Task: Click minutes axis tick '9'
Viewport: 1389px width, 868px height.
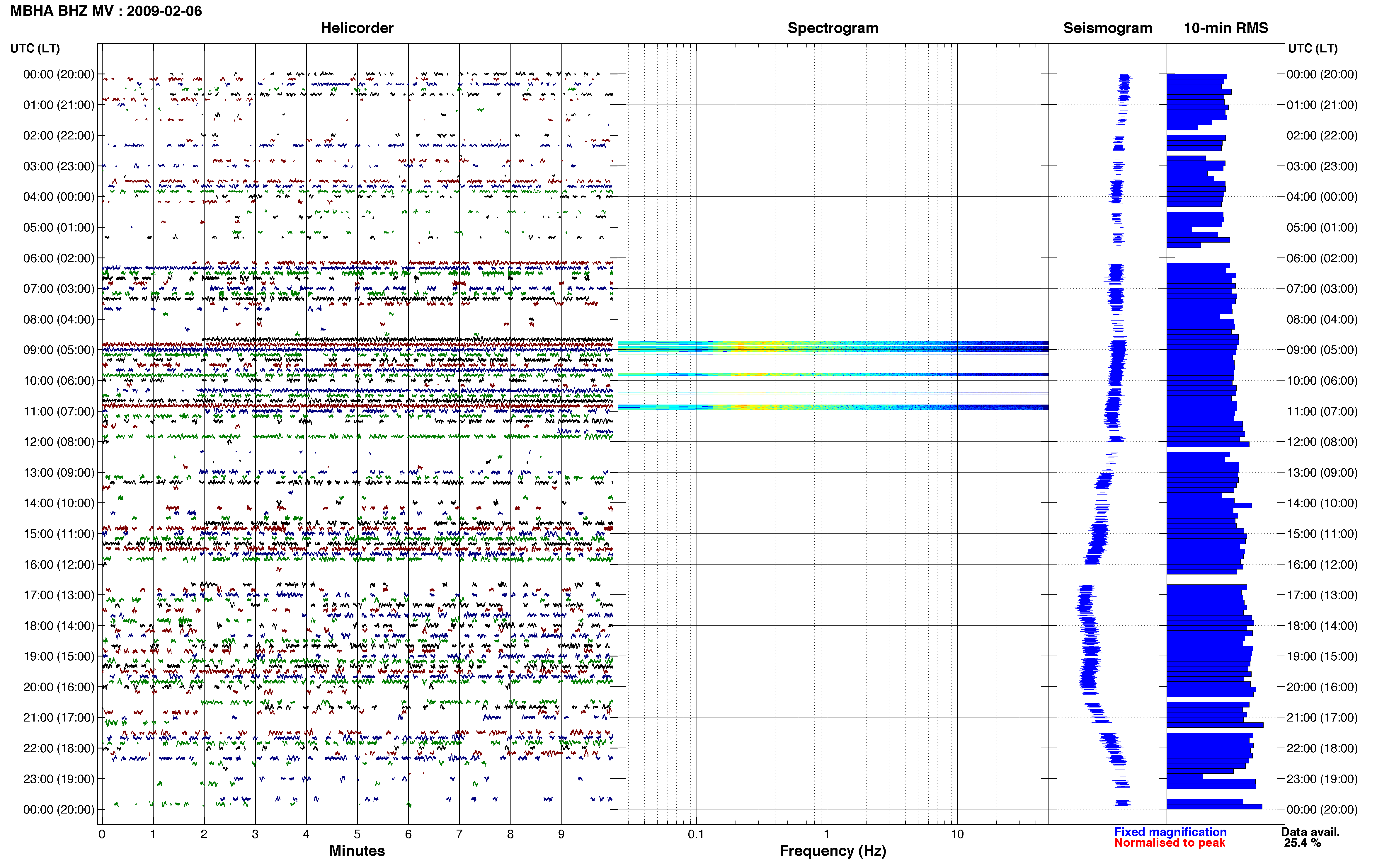Action: 561,834
